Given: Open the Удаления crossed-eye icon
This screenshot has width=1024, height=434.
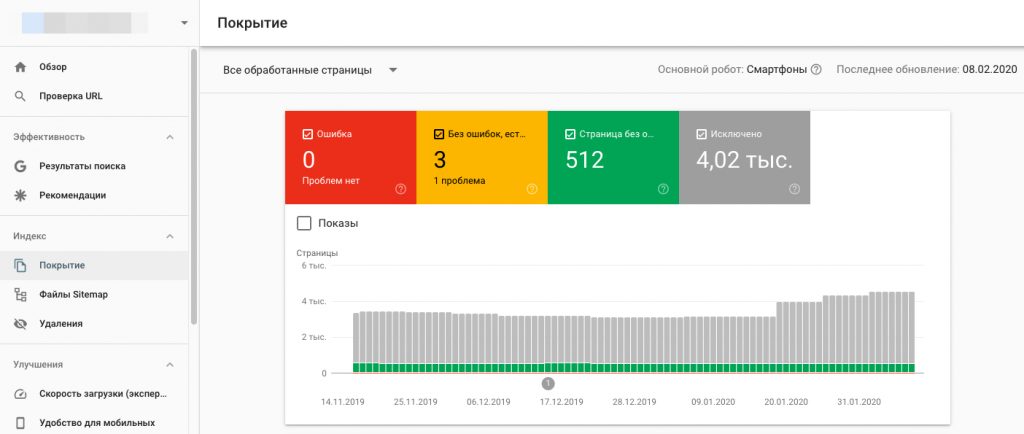Looking at the screenshot, I should (x=20, y=323).
